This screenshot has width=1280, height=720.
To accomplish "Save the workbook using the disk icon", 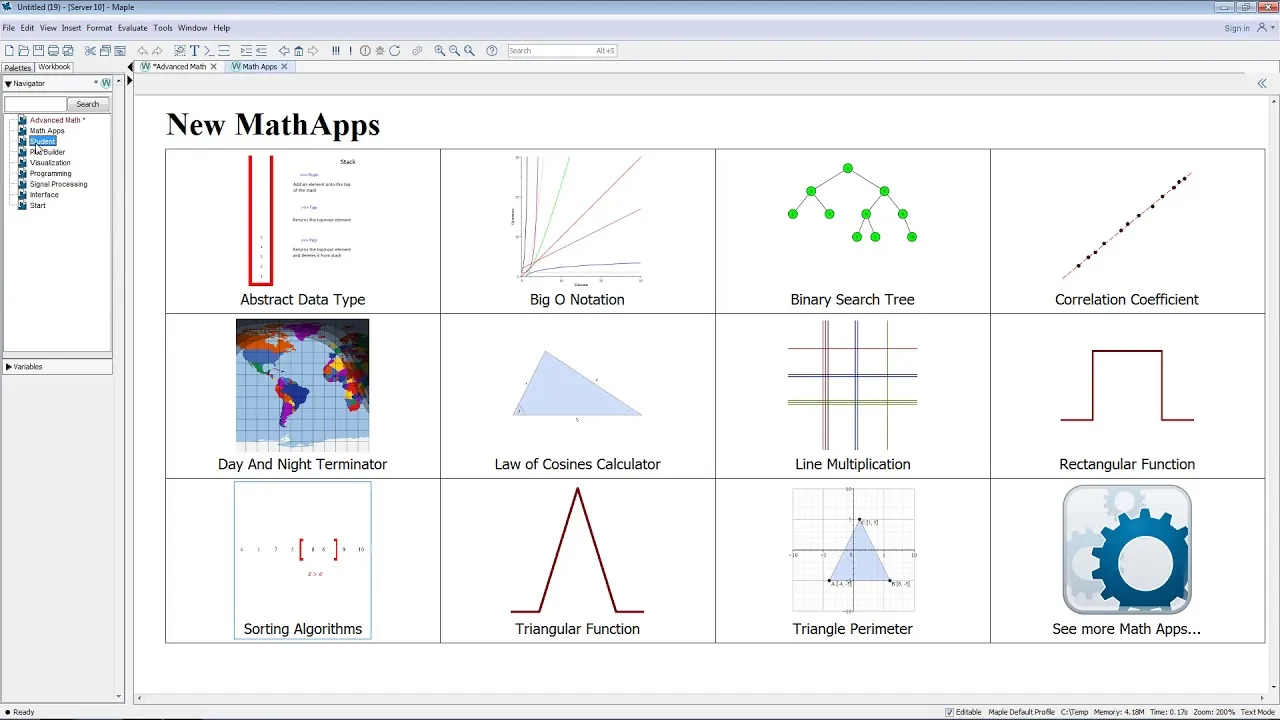I will 38,50.
